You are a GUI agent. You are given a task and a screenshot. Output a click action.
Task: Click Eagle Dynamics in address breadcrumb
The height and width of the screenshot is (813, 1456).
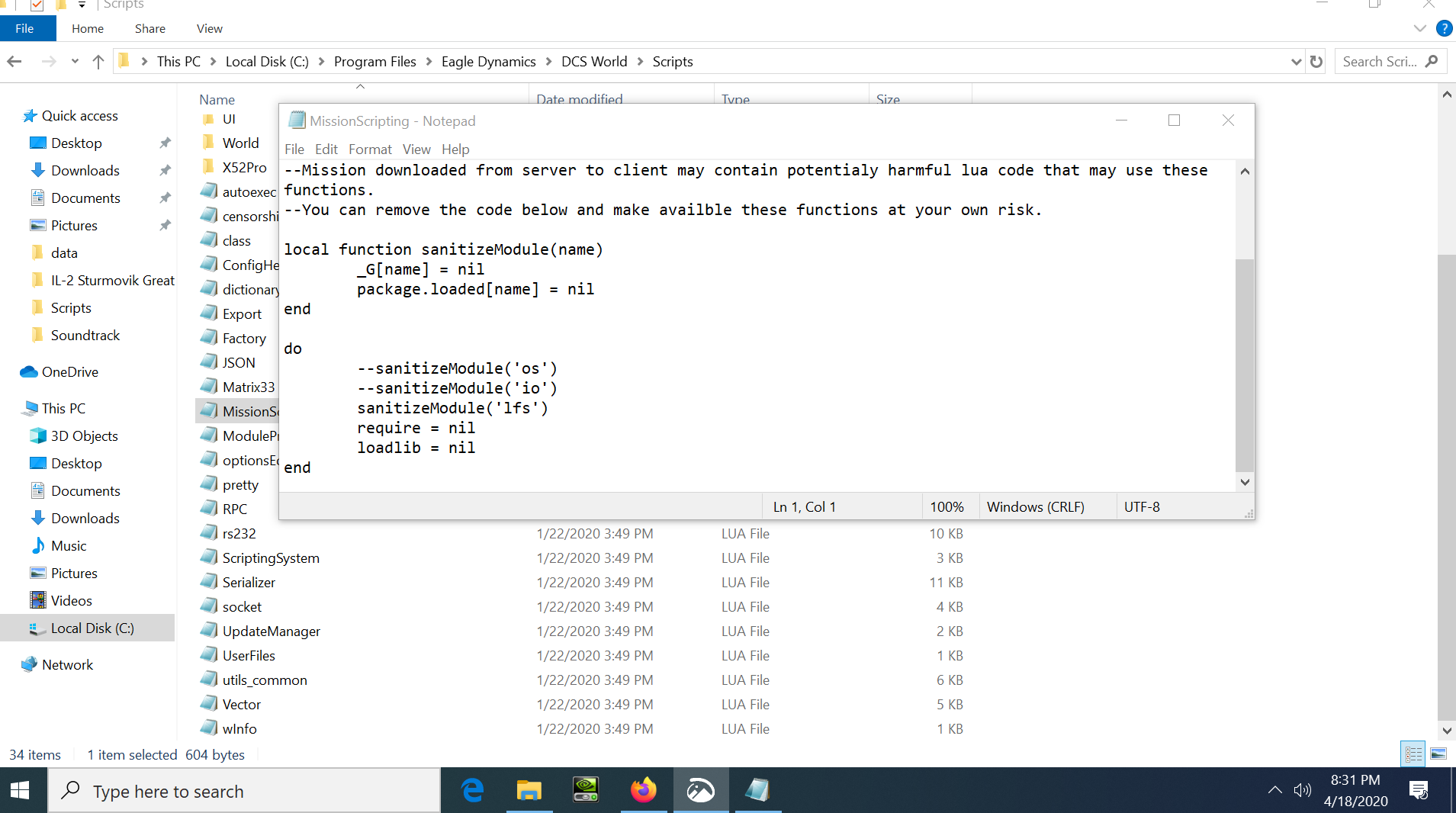click(x=489, y=62)
